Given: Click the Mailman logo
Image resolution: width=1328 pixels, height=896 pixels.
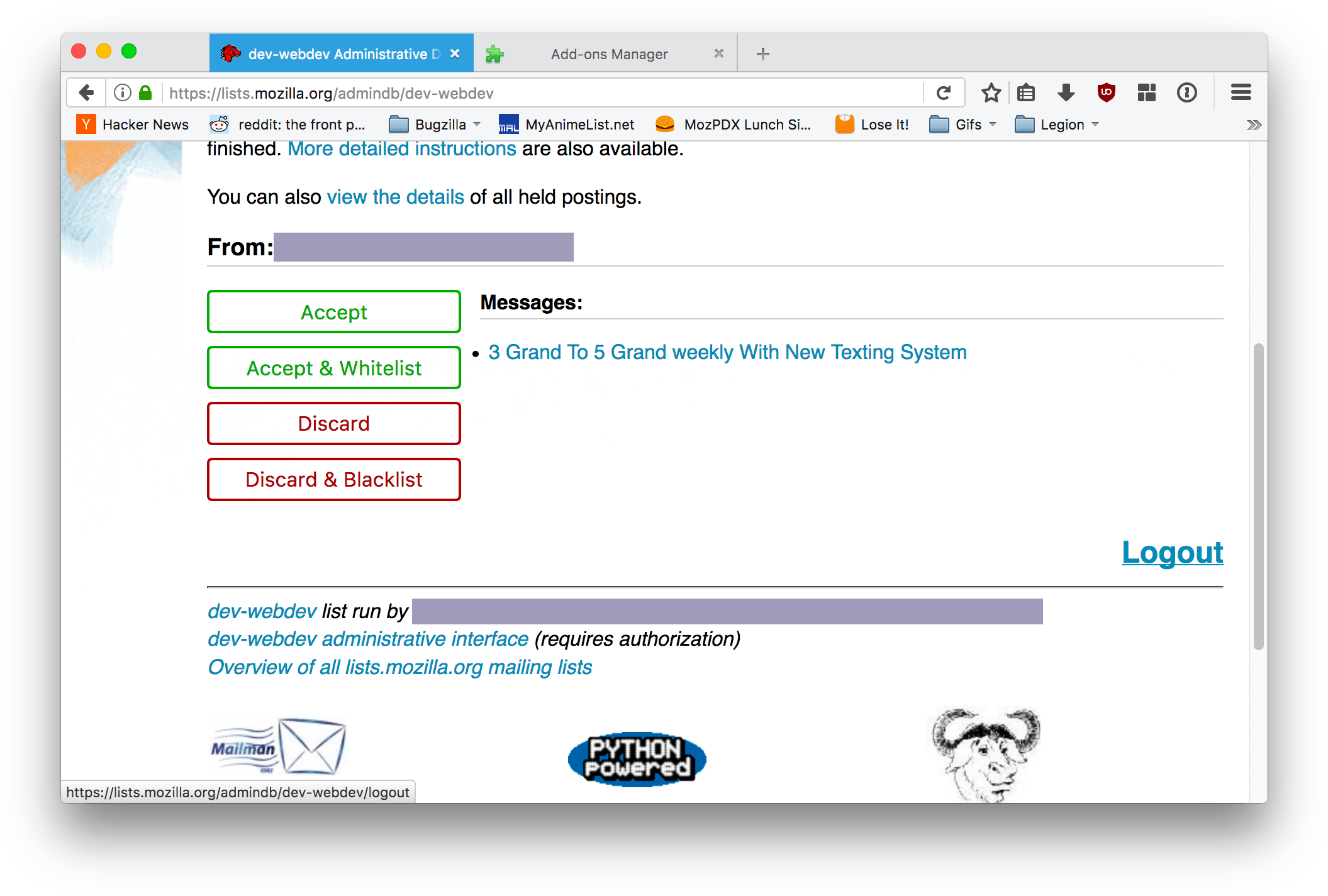Looking at the screenshot, I should point(278,746).
